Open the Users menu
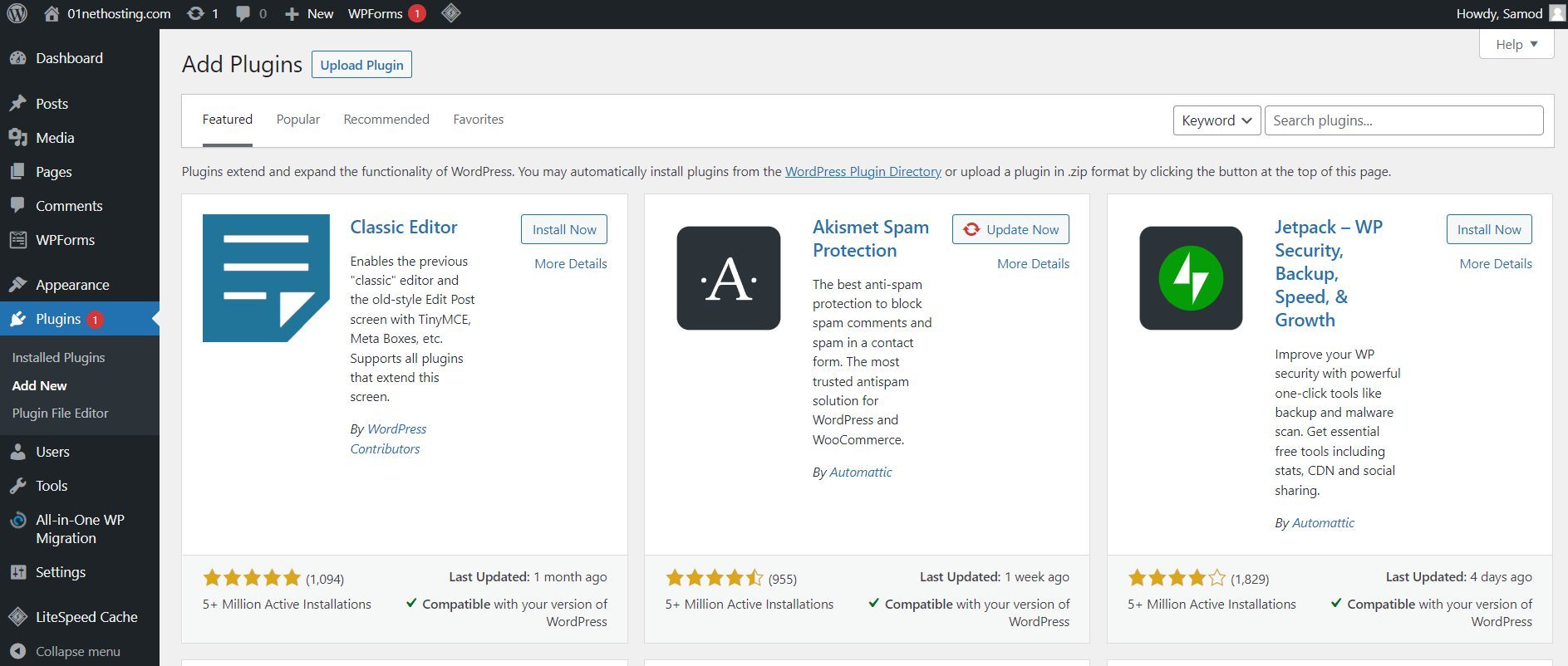1568x666 pixels. 80,452
